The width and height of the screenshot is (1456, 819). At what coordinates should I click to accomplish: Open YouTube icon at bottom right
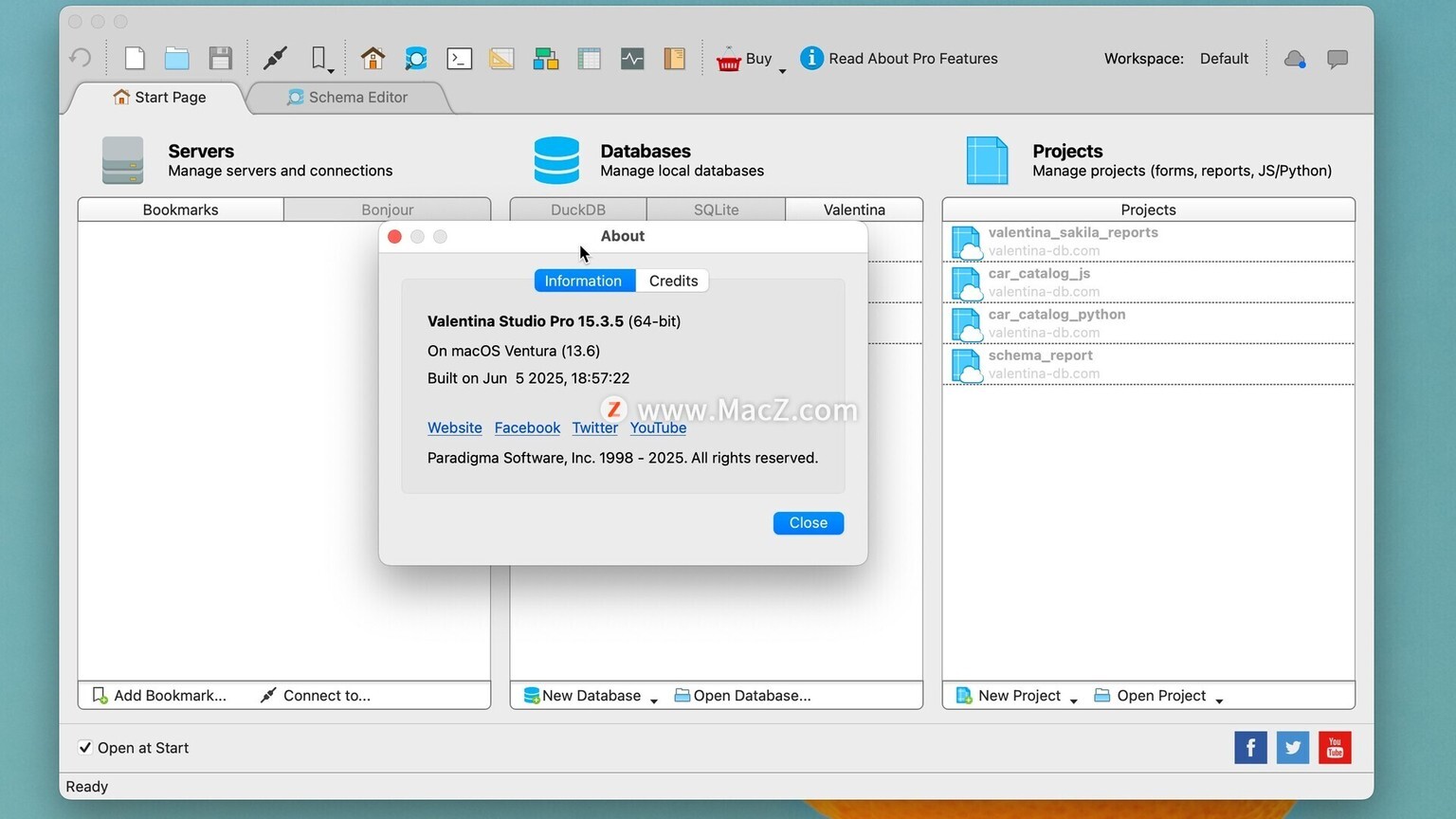pyautogui.click(x=1335, y=747)
